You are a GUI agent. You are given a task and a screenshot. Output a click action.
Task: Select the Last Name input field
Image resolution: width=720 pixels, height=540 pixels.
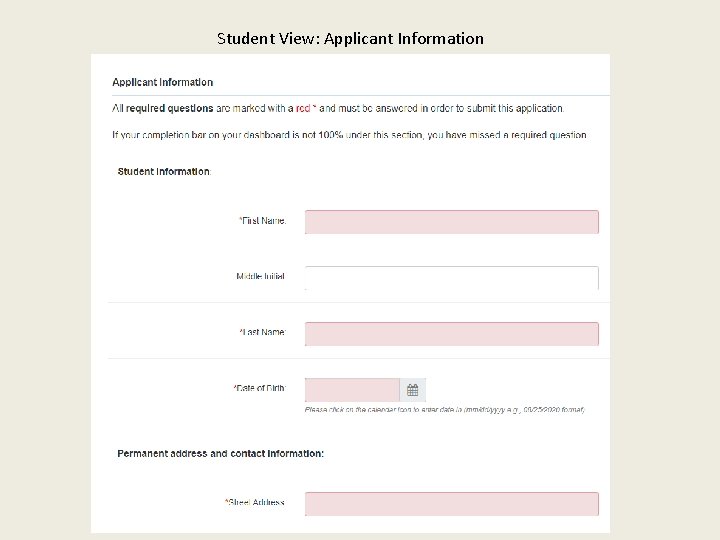451,333
